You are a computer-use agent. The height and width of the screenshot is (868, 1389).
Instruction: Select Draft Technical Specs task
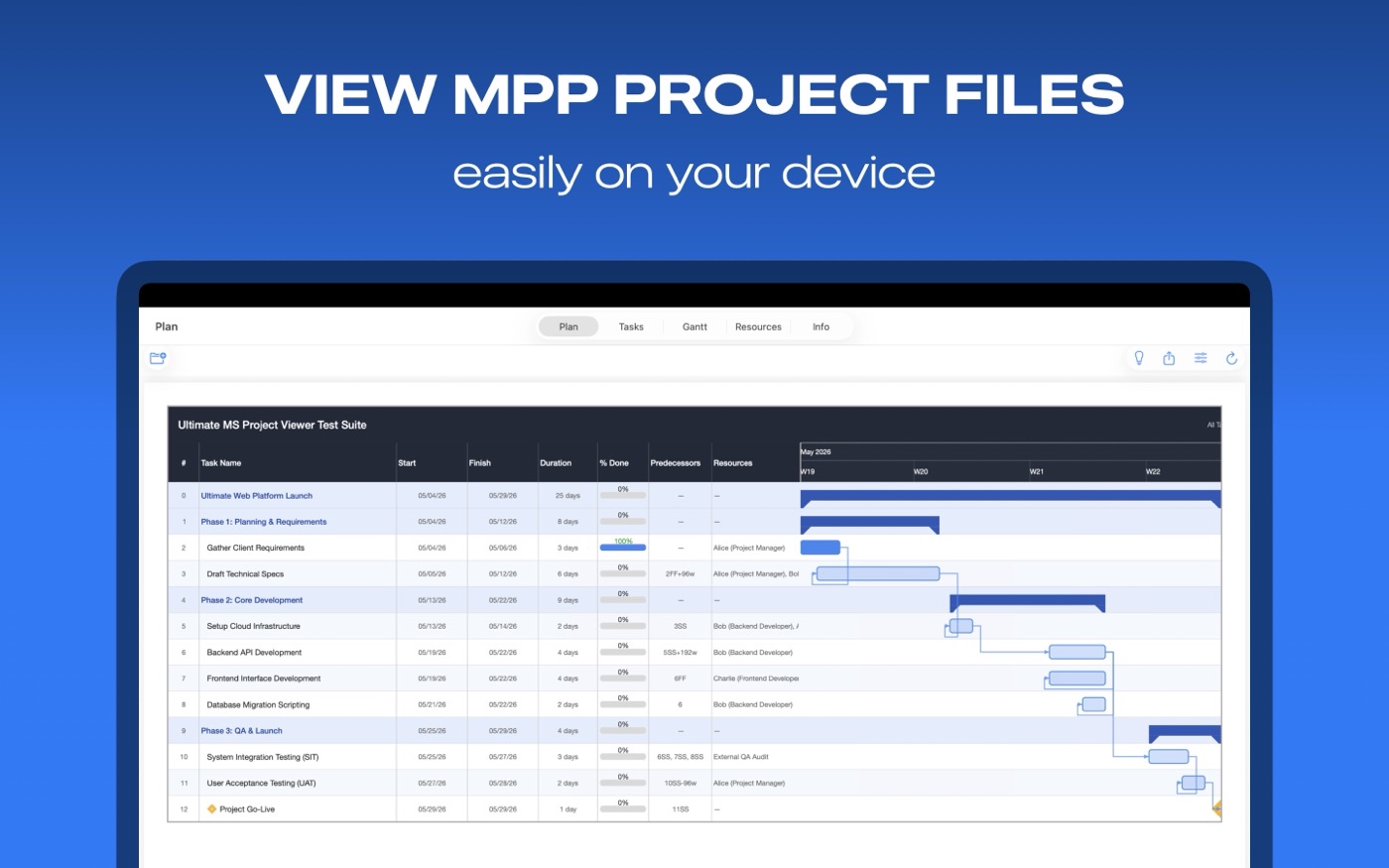pyautogui.click(x=245, y=574)
